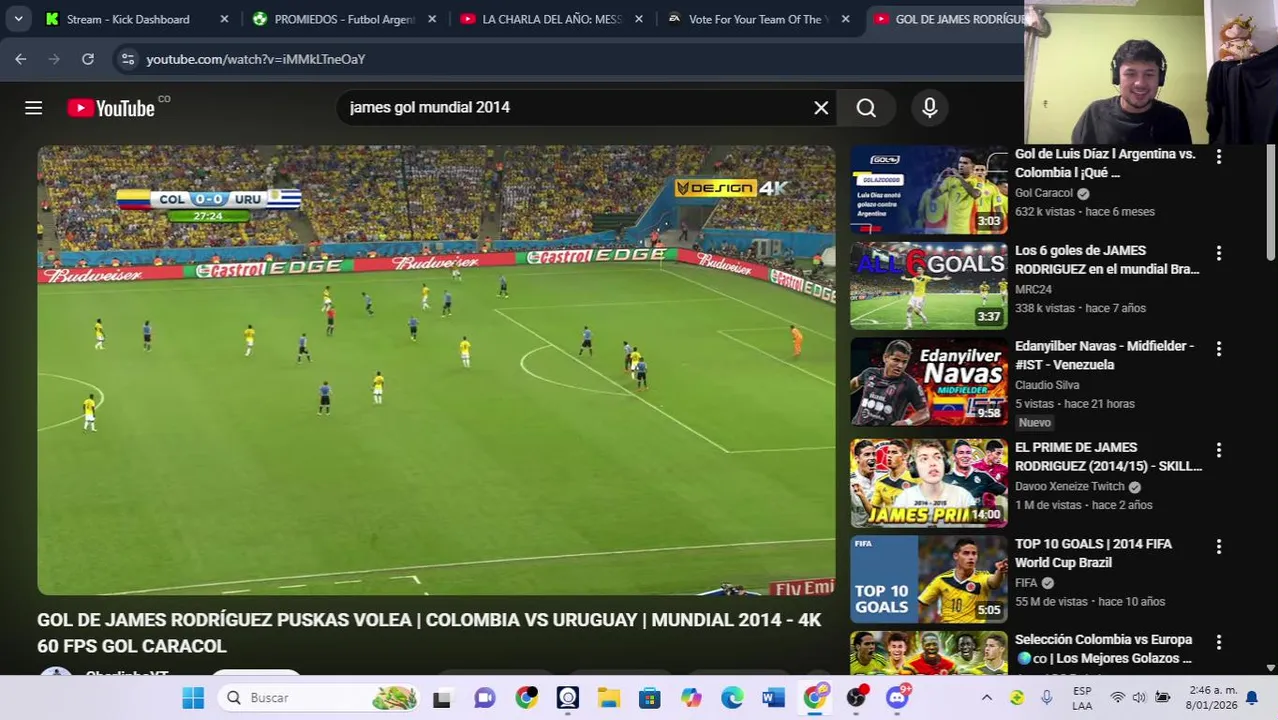Screen dimensions: 1278x720
Task: Switch to Vote For Your Team Of The Year tab
Action: point(758,19)
